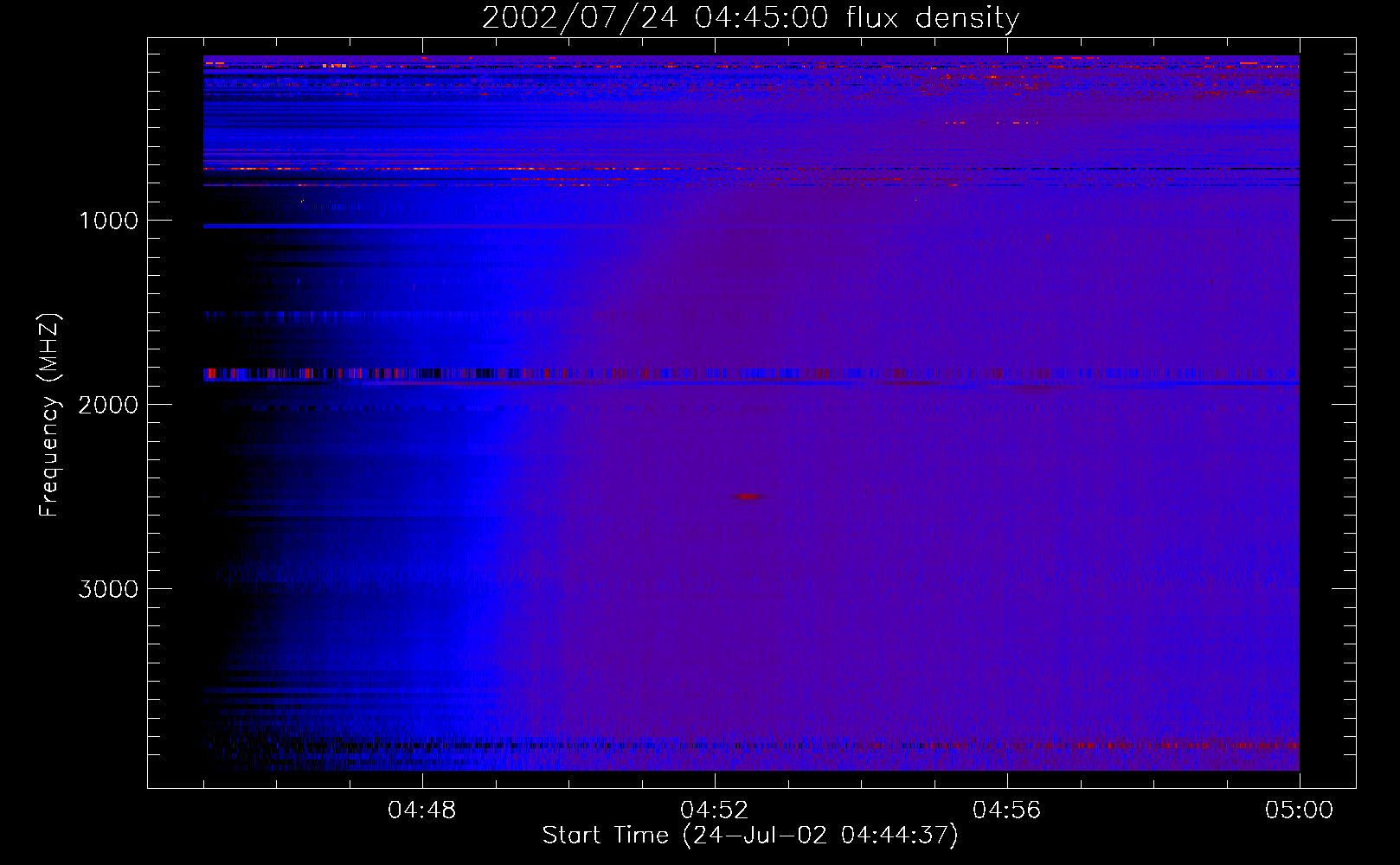
Task: Click the 04:48 time tick label
Action: 422,811
